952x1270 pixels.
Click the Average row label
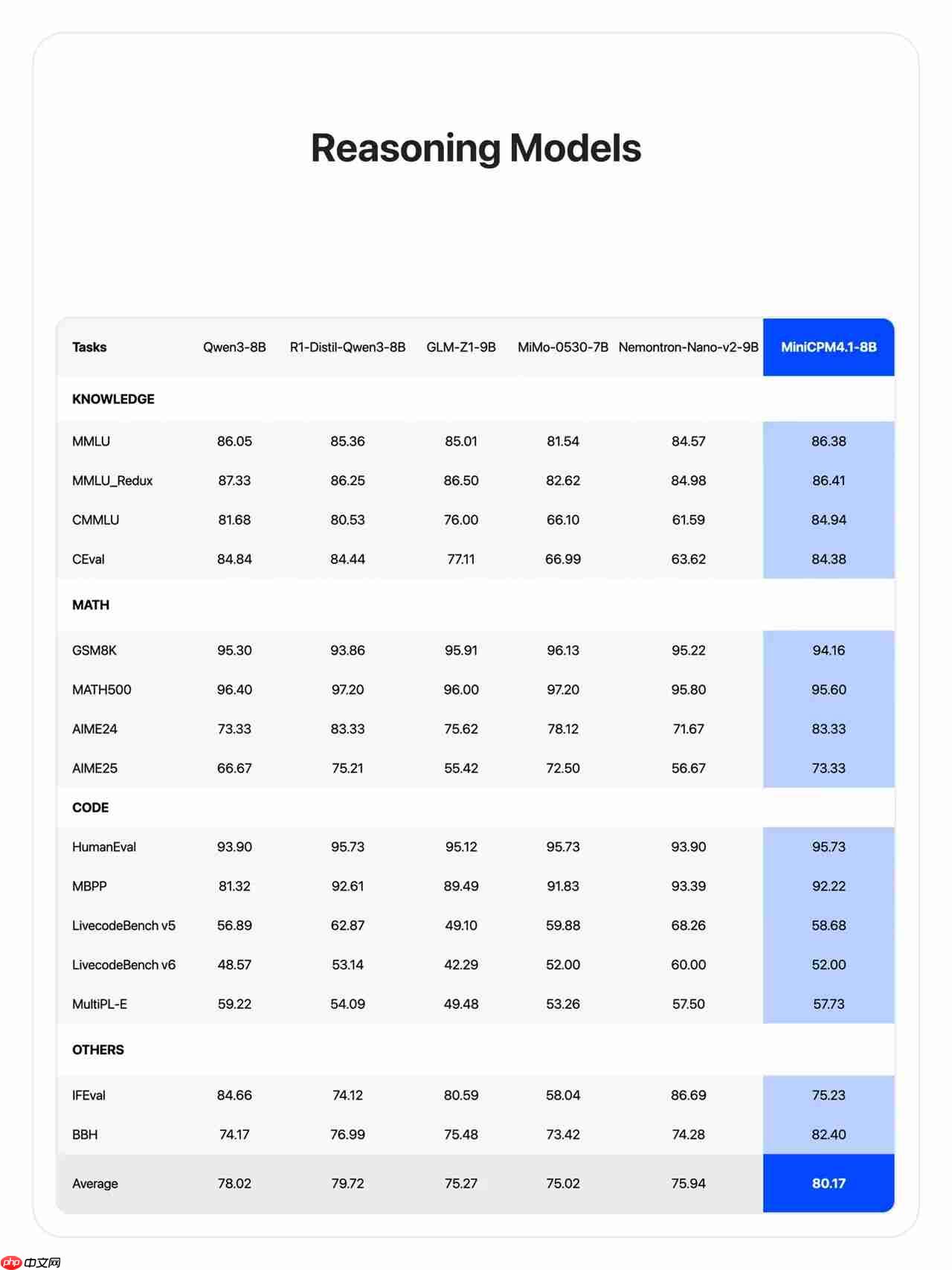tap(95, 1184)
